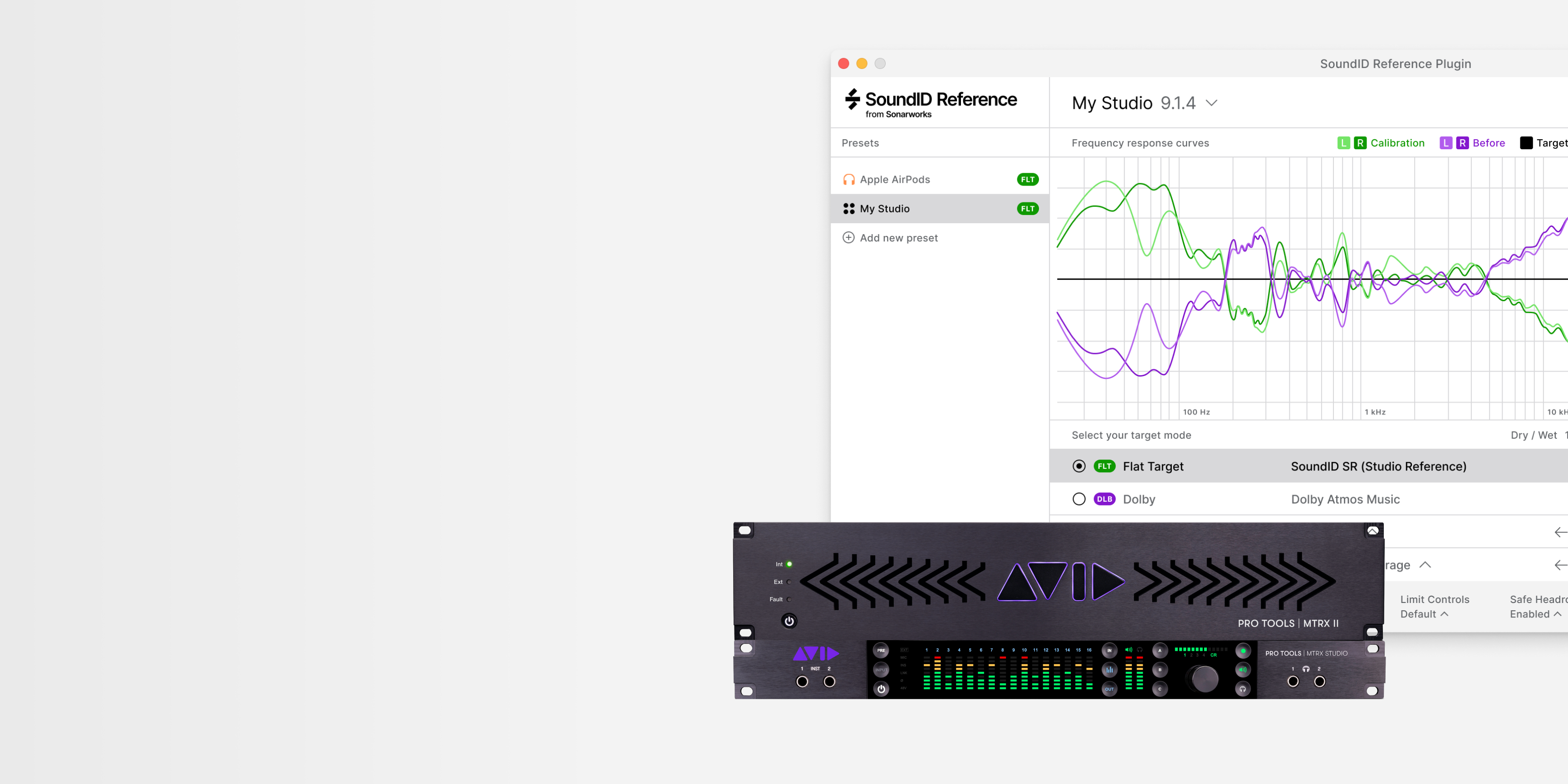Image resolution: width=1568 pixels, height=784 pixels.
Task: Expand the My Studio version dropdown
Action: [x=1214, y=102]
